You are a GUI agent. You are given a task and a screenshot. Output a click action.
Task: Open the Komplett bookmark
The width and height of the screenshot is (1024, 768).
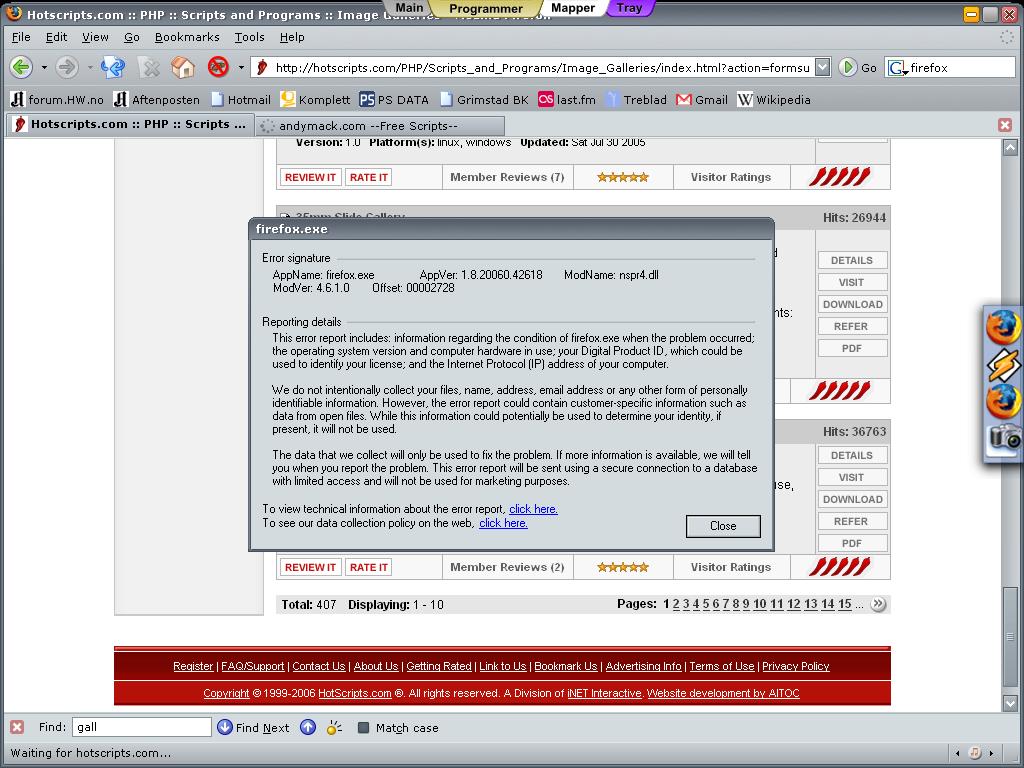click(x=315, y=99)
